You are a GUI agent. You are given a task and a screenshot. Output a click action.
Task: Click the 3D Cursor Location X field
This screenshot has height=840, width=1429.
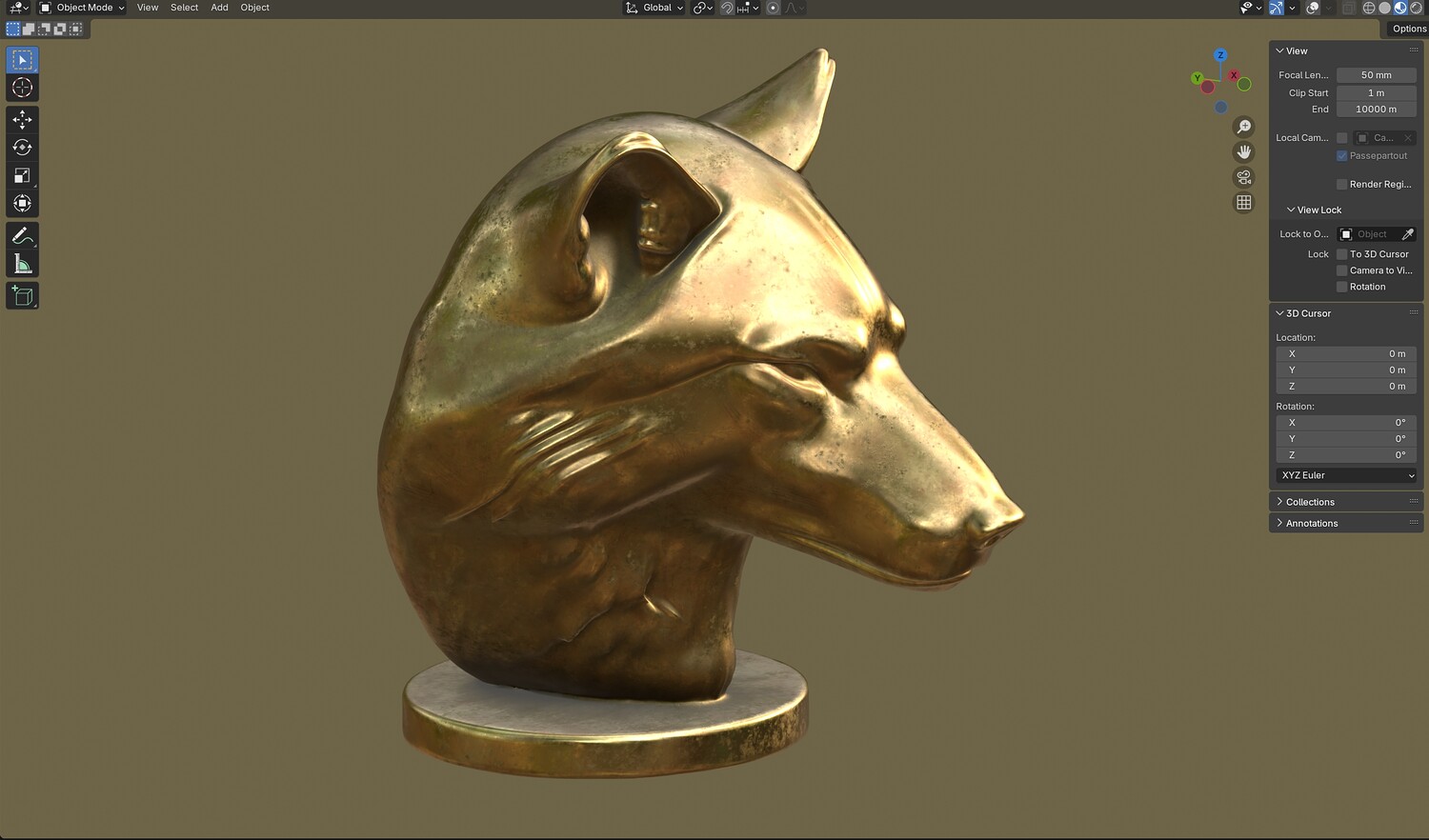tap(1346, 354)
